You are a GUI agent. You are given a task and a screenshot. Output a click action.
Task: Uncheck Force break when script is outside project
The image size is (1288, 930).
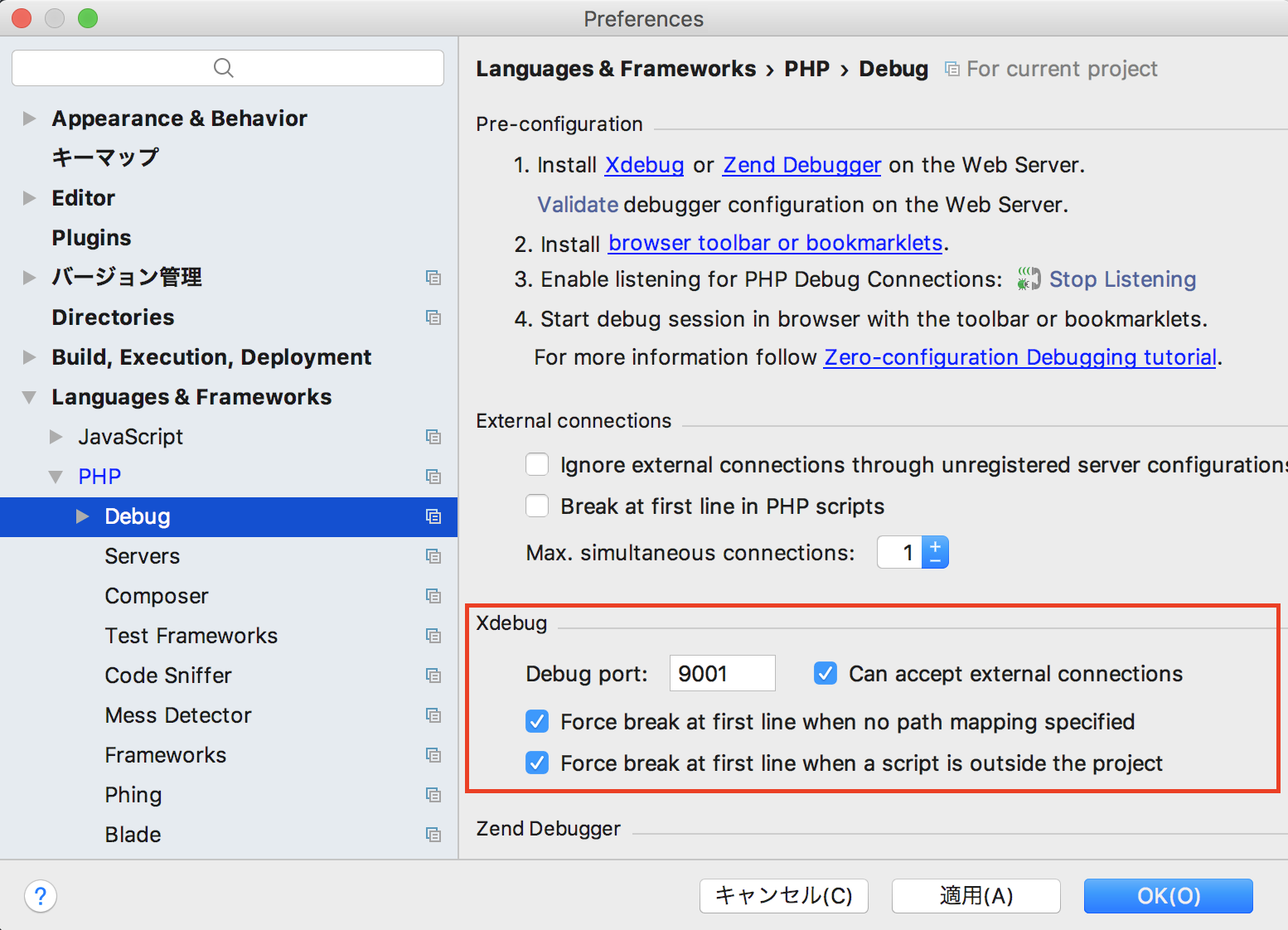coord(536,763)
